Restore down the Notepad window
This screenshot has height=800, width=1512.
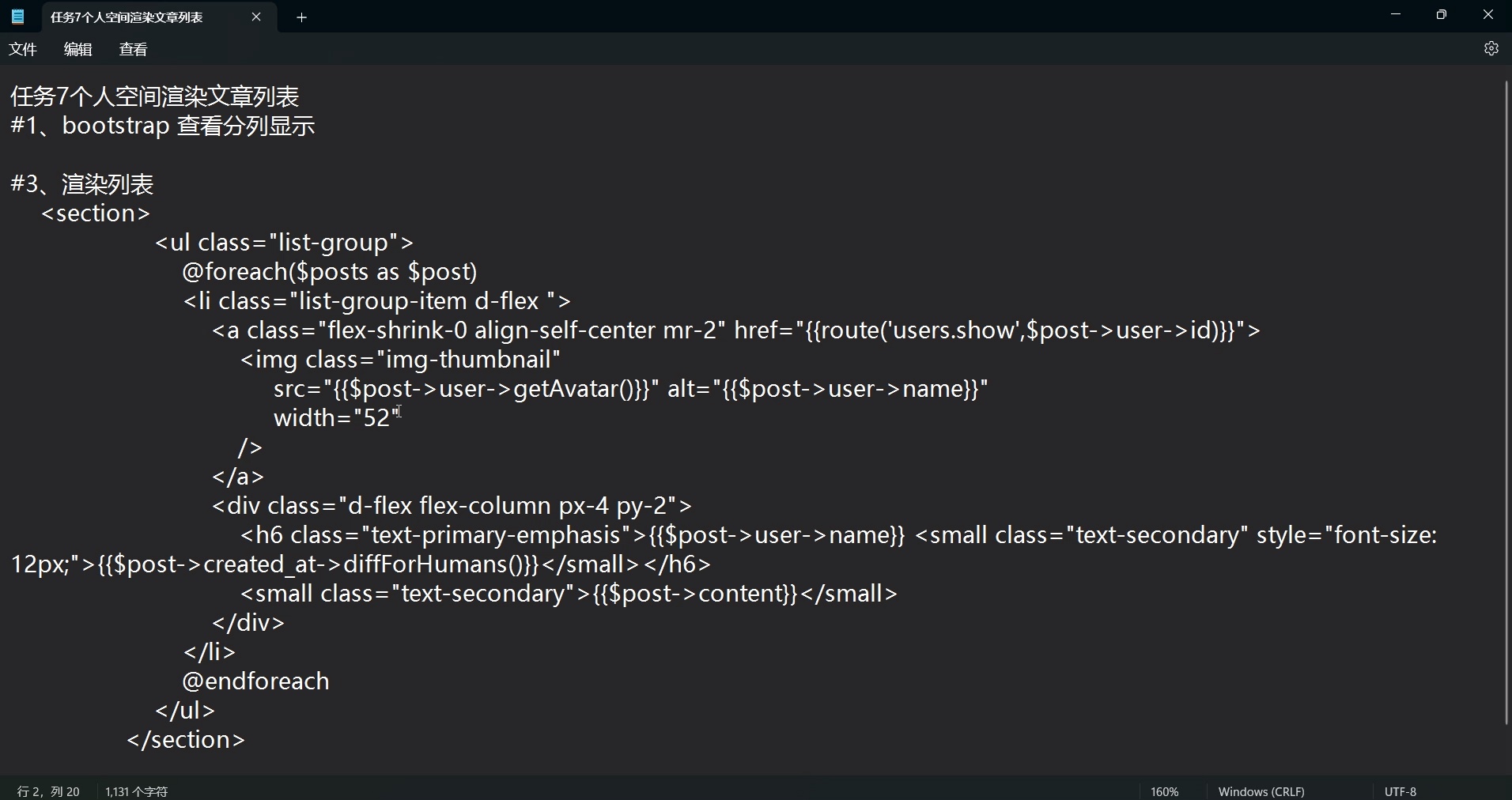1442,14
